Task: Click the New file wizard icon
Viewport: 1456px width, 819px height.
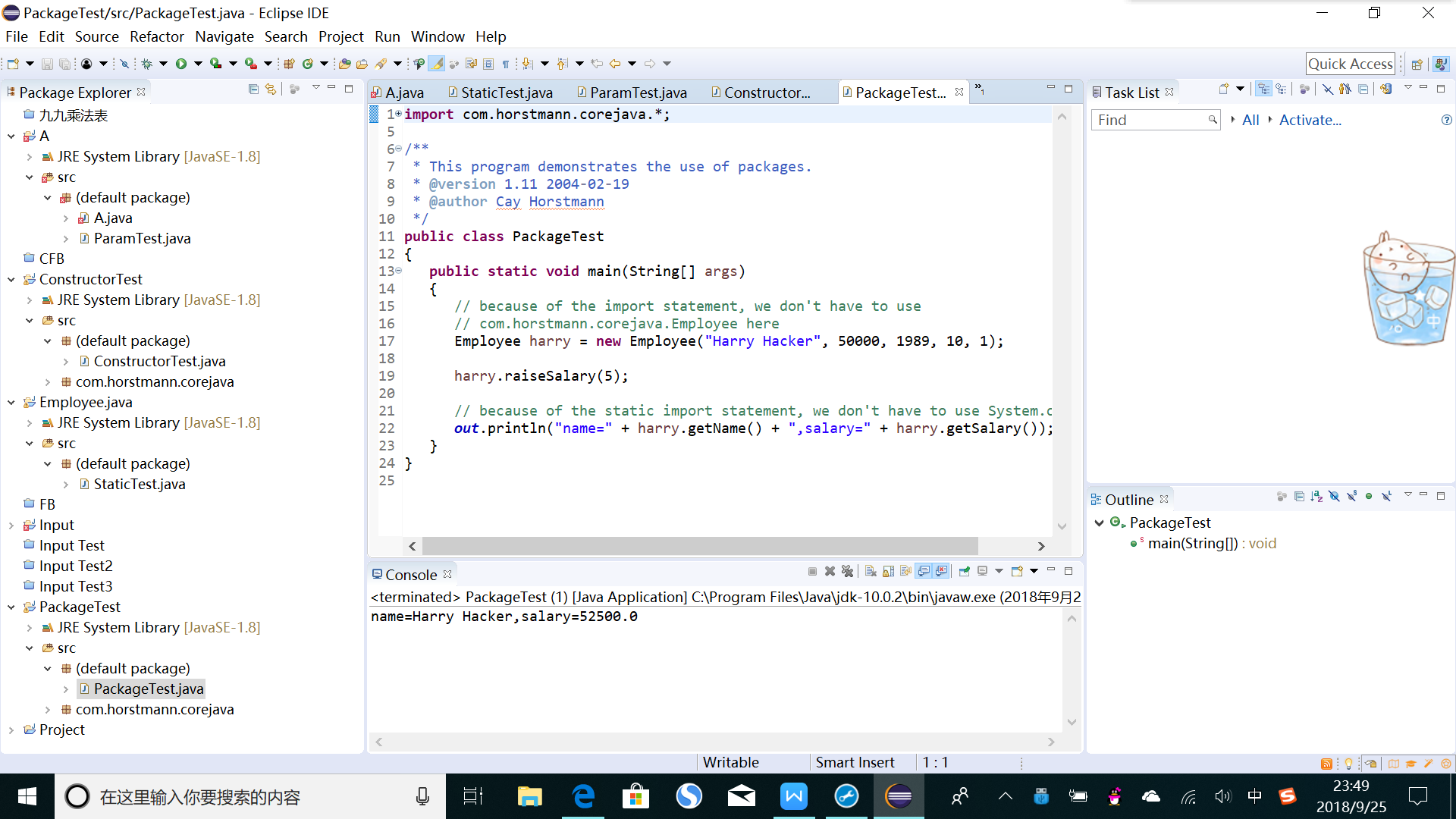Action: point(13,64)
